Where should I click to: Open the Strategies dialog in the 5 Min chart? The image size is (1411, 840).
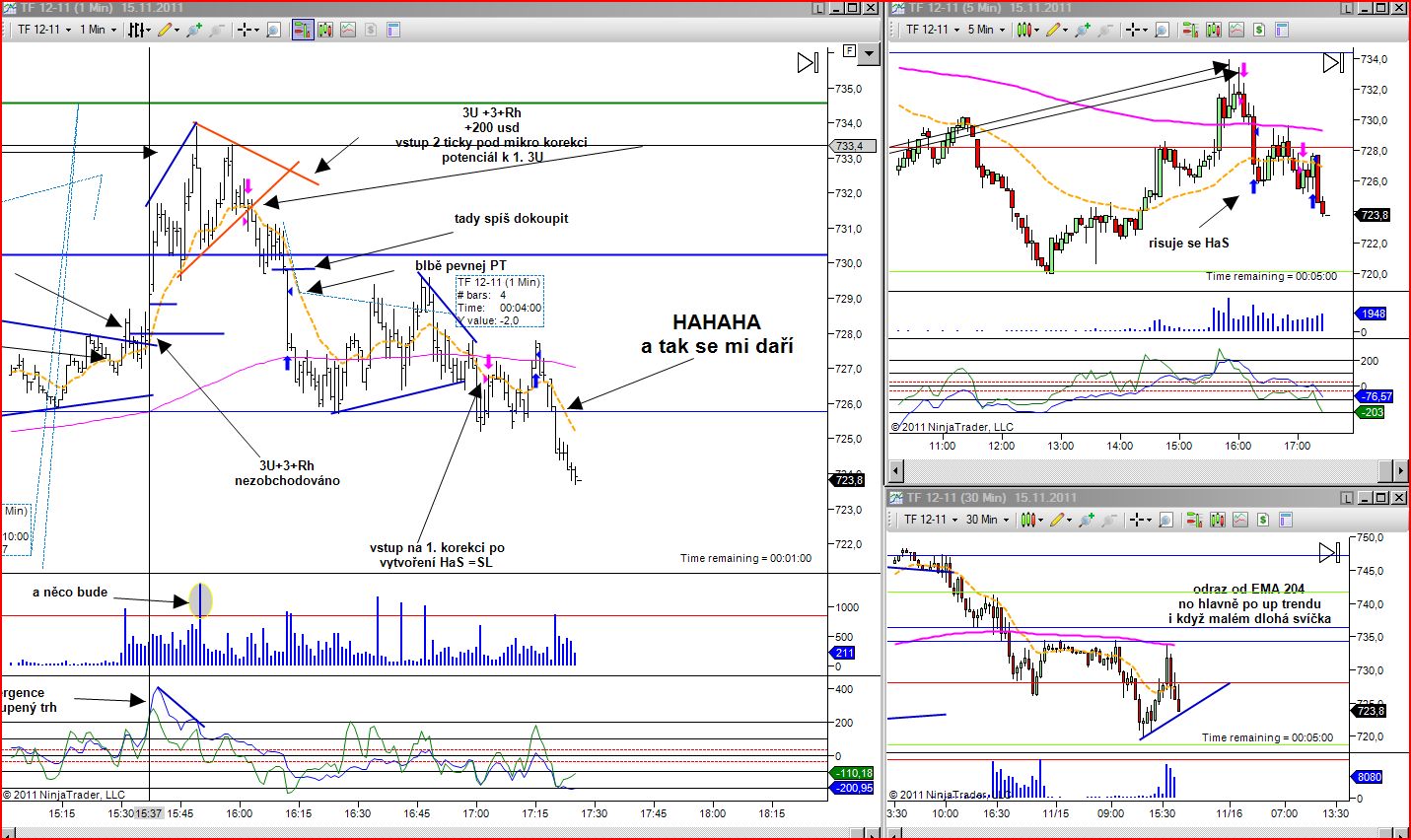tap(1259, 30)
